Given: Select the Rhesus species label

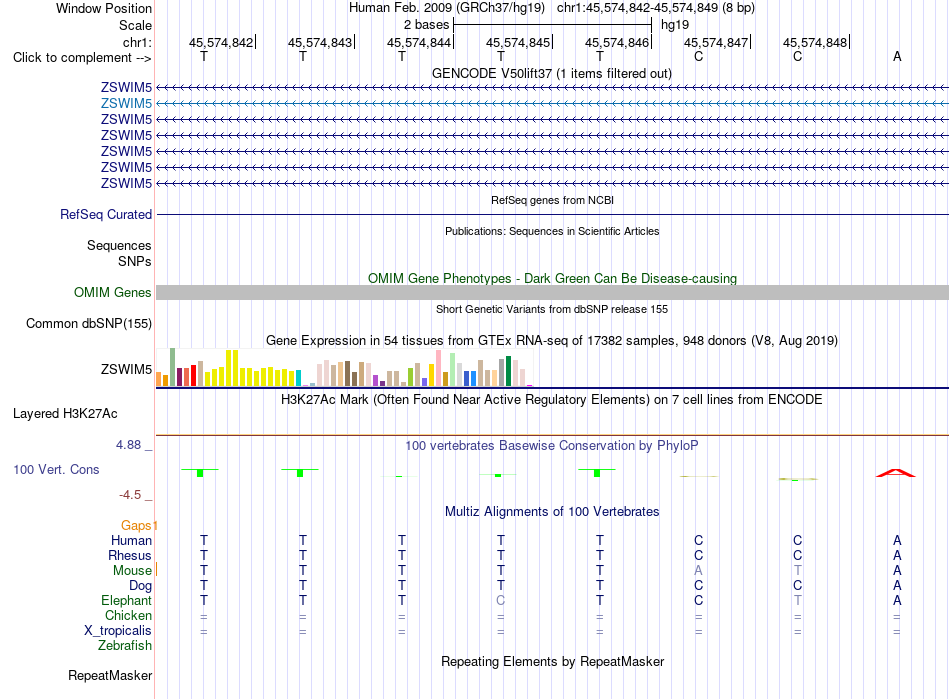Looking at the screenshot, I should tap(130, 555).
